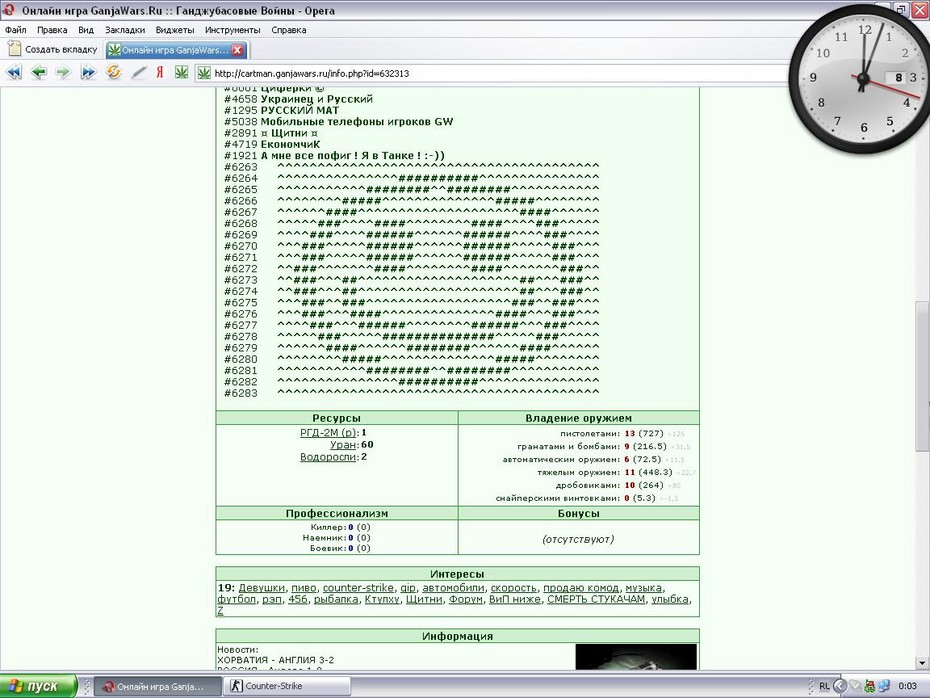
Task: Open the Правка menu
Action: [52, 30]
